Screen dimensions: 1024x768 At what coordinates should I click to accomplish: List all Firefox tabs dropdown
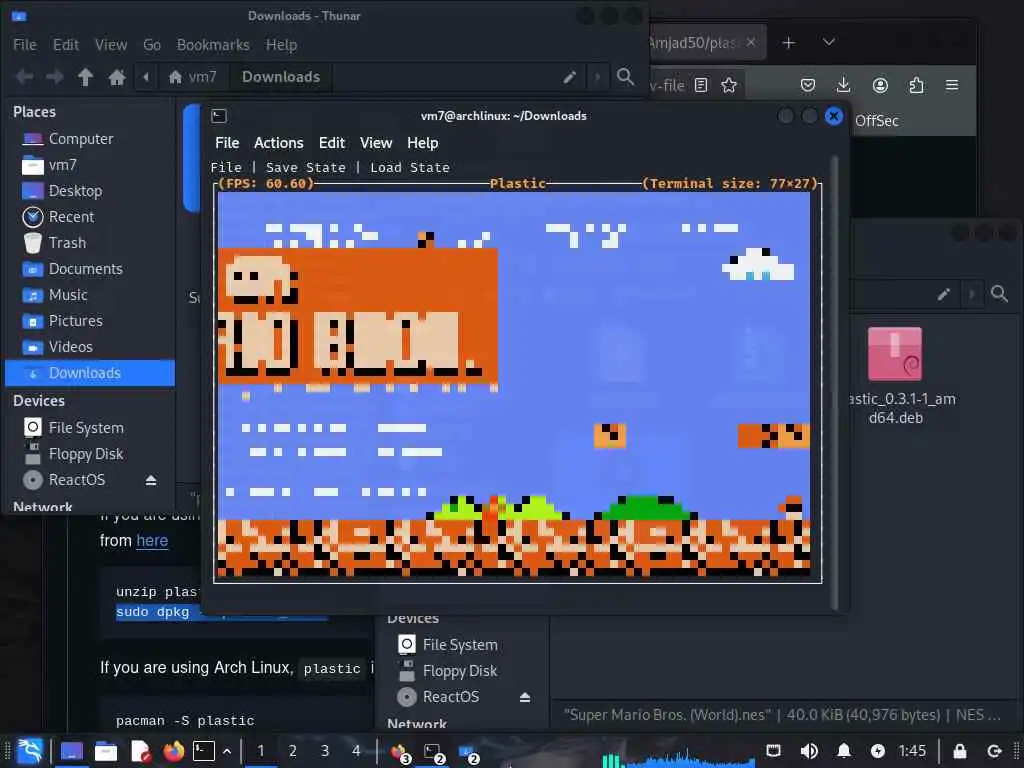pyautogui.click(x=829, y=42)
